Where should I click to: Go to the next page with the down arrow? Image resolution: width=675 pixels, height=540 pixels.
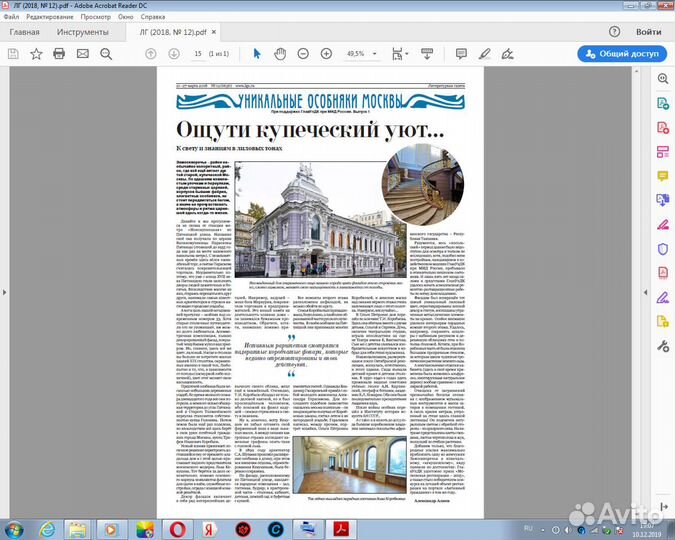(x=174, y=53)
